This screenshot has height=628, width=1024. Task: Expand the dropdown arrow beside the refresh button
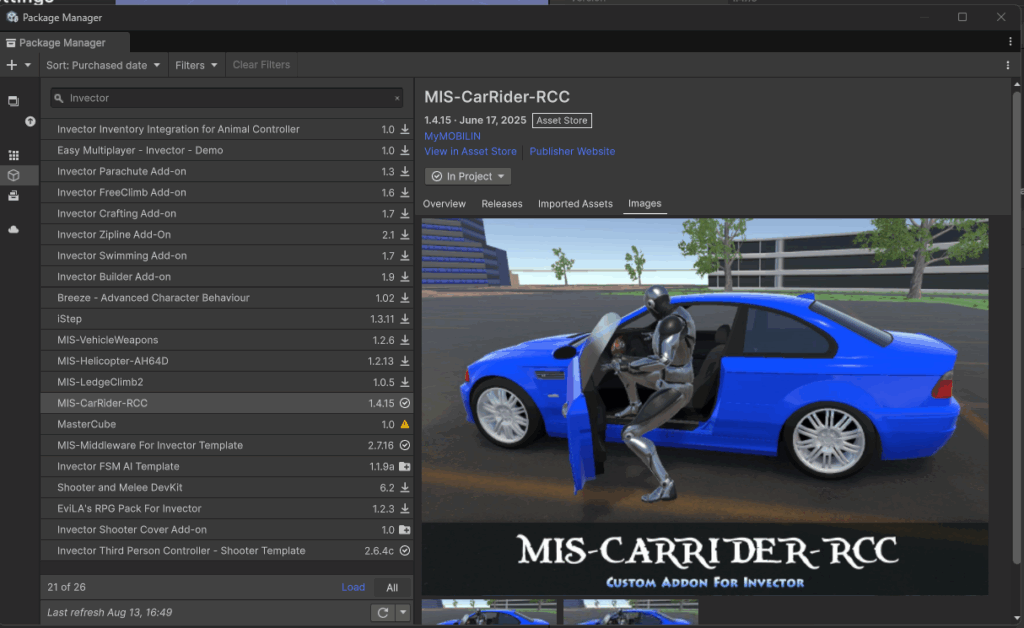point(403,612)
